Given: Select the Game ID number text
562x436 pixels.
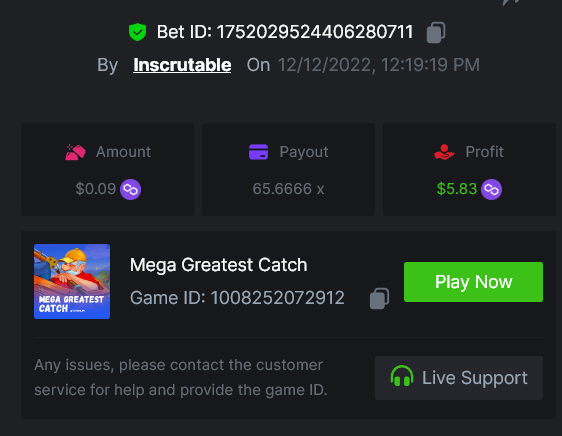Looking at the screenshot, I should tap(277, 298).
